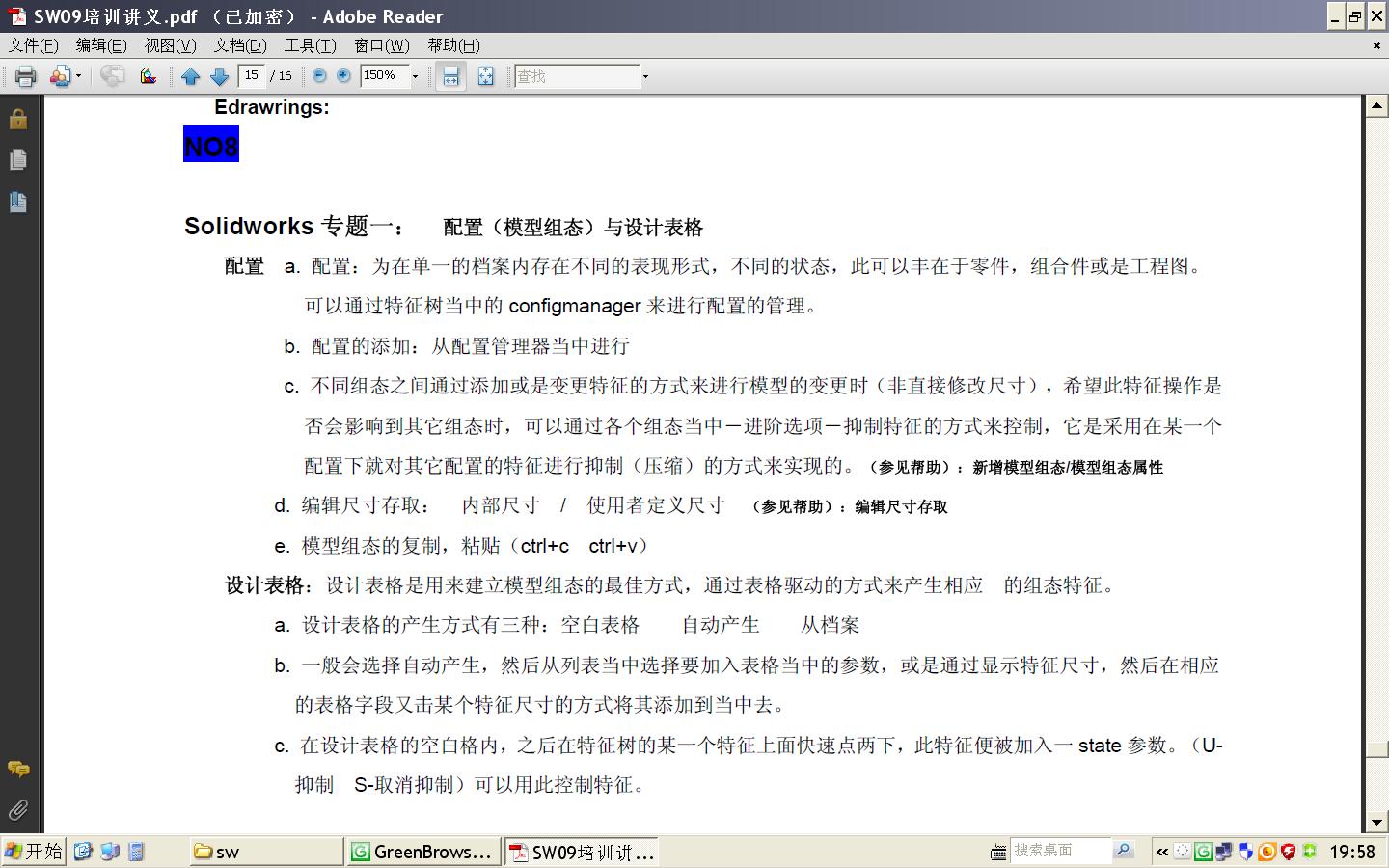Click the 开始 Start button
Image resolution: width=1389 pixels, height=868 pixels.
(34, 851)
